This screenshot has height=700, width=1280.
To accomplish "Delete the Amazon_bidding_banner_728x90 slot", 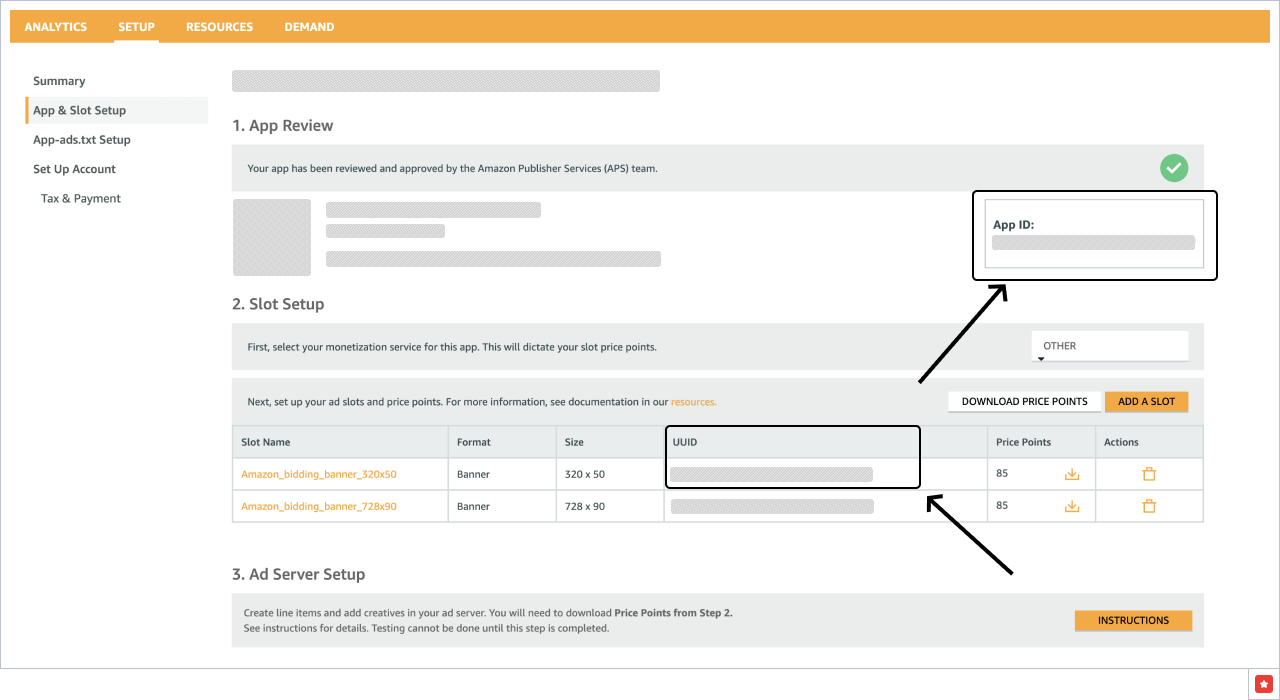I will [x=1149, y=506].
